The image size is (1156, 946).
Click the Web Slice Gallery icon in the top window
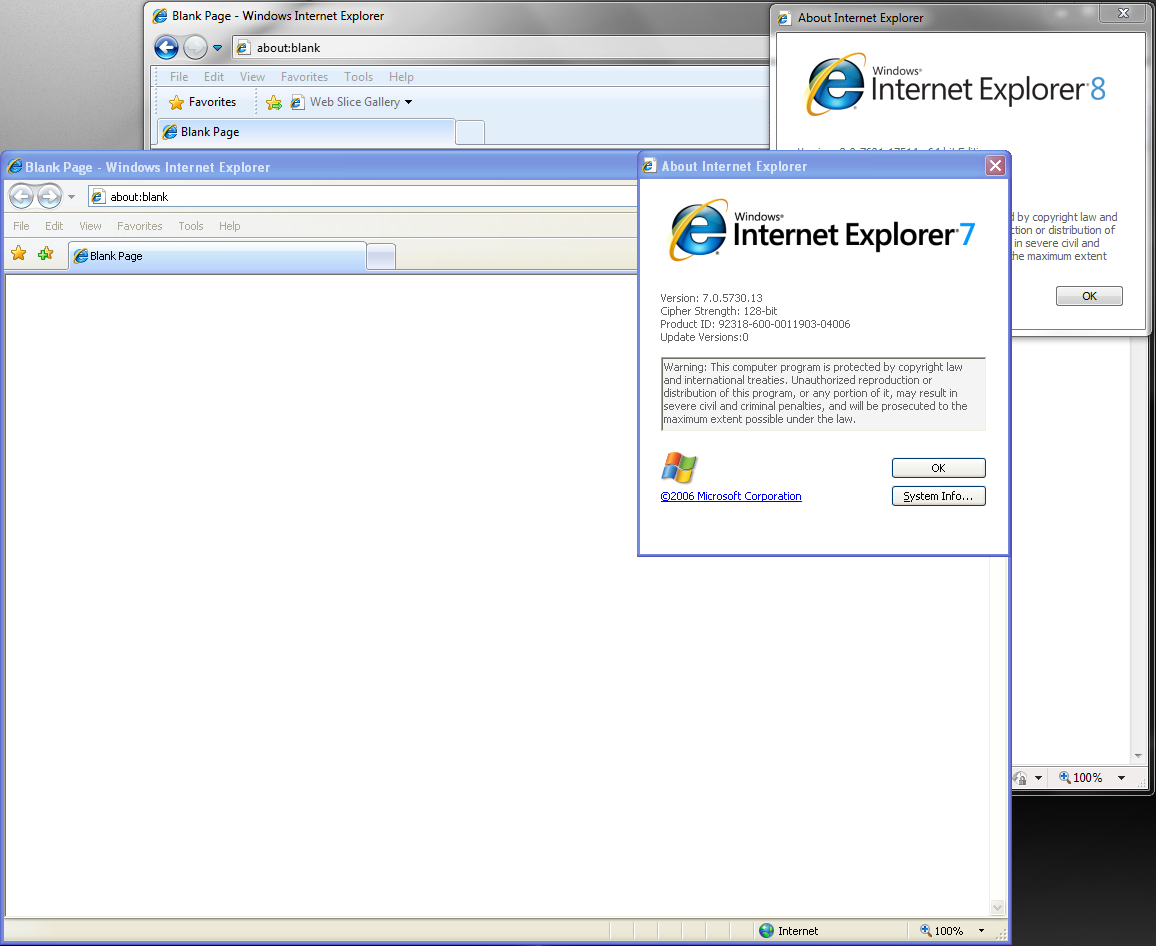click(297, 101)
